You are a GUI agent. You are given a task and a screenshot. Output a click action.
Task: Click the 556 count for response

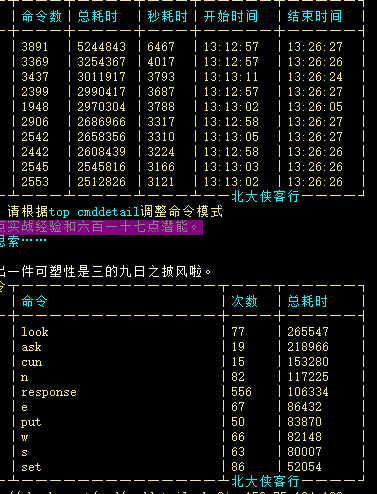point(241,392)
